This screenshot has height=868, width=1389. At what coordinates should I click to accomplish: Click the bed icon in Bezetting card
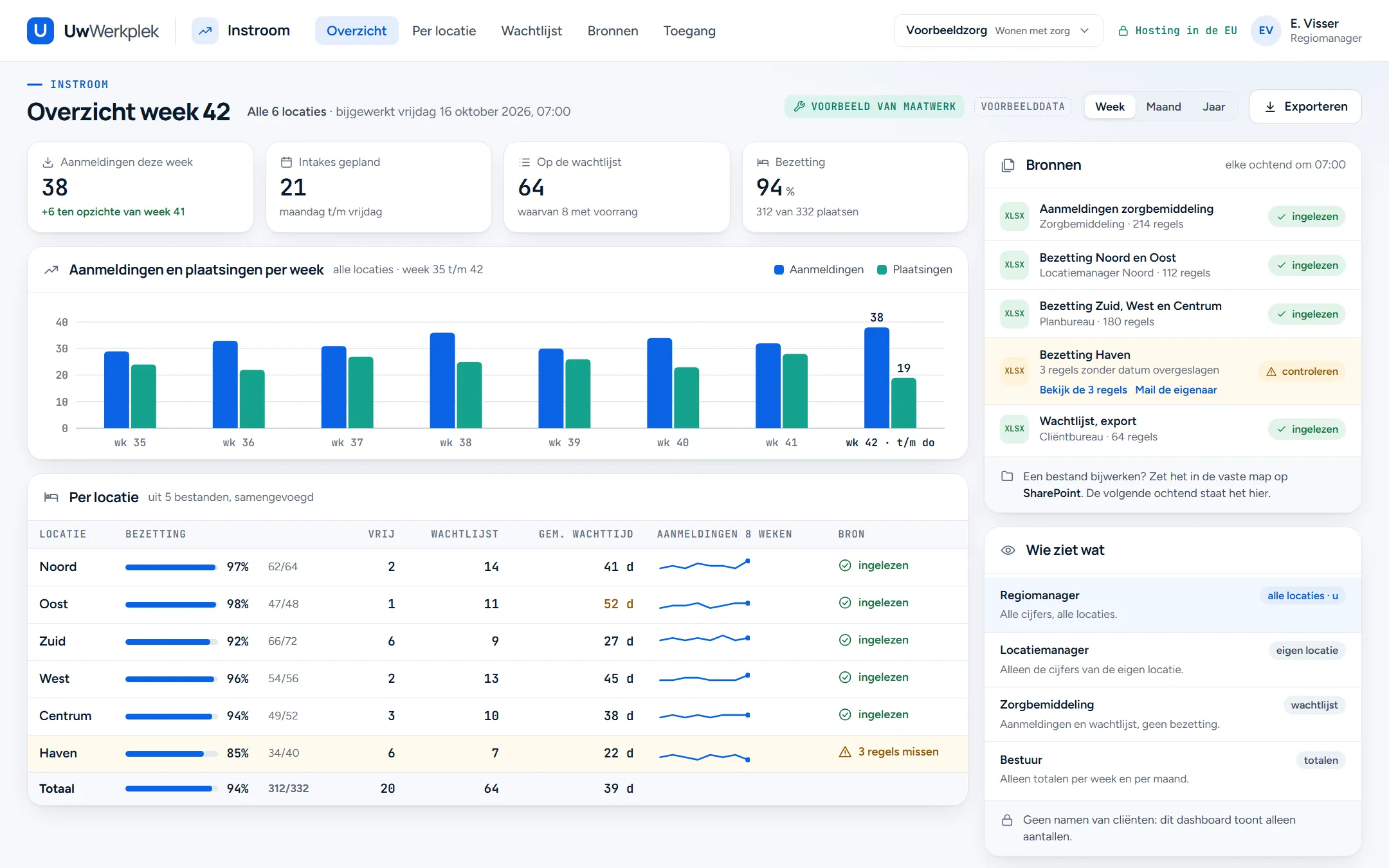coord(763,162)
